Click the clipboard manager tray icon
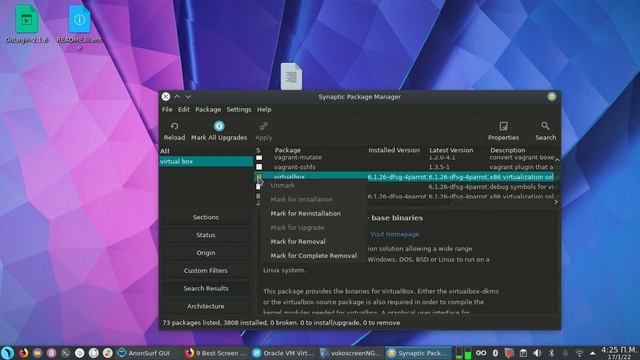The image size is (640, 360). point(523,353)
